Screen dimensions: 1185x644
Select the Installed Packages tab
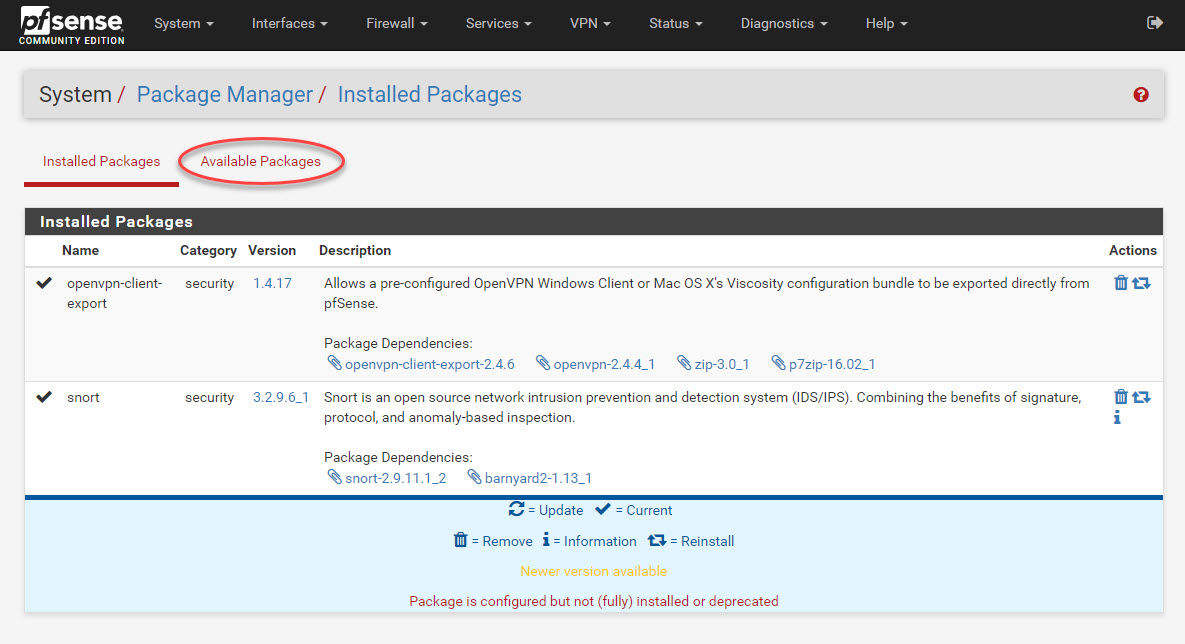point(101,161)
